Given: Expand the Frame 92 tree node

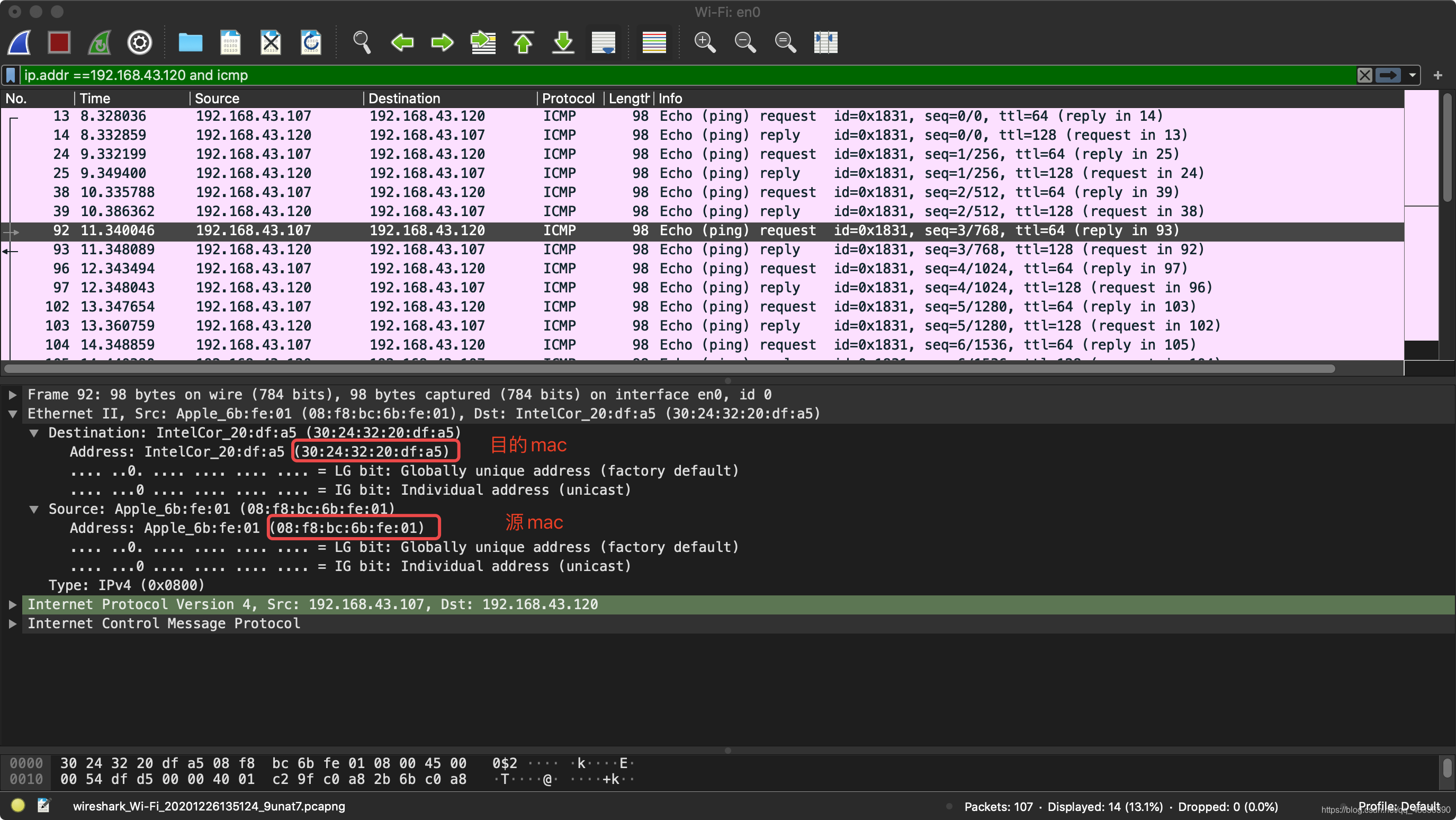Looking at the screenshot, I should coord(12,395).
